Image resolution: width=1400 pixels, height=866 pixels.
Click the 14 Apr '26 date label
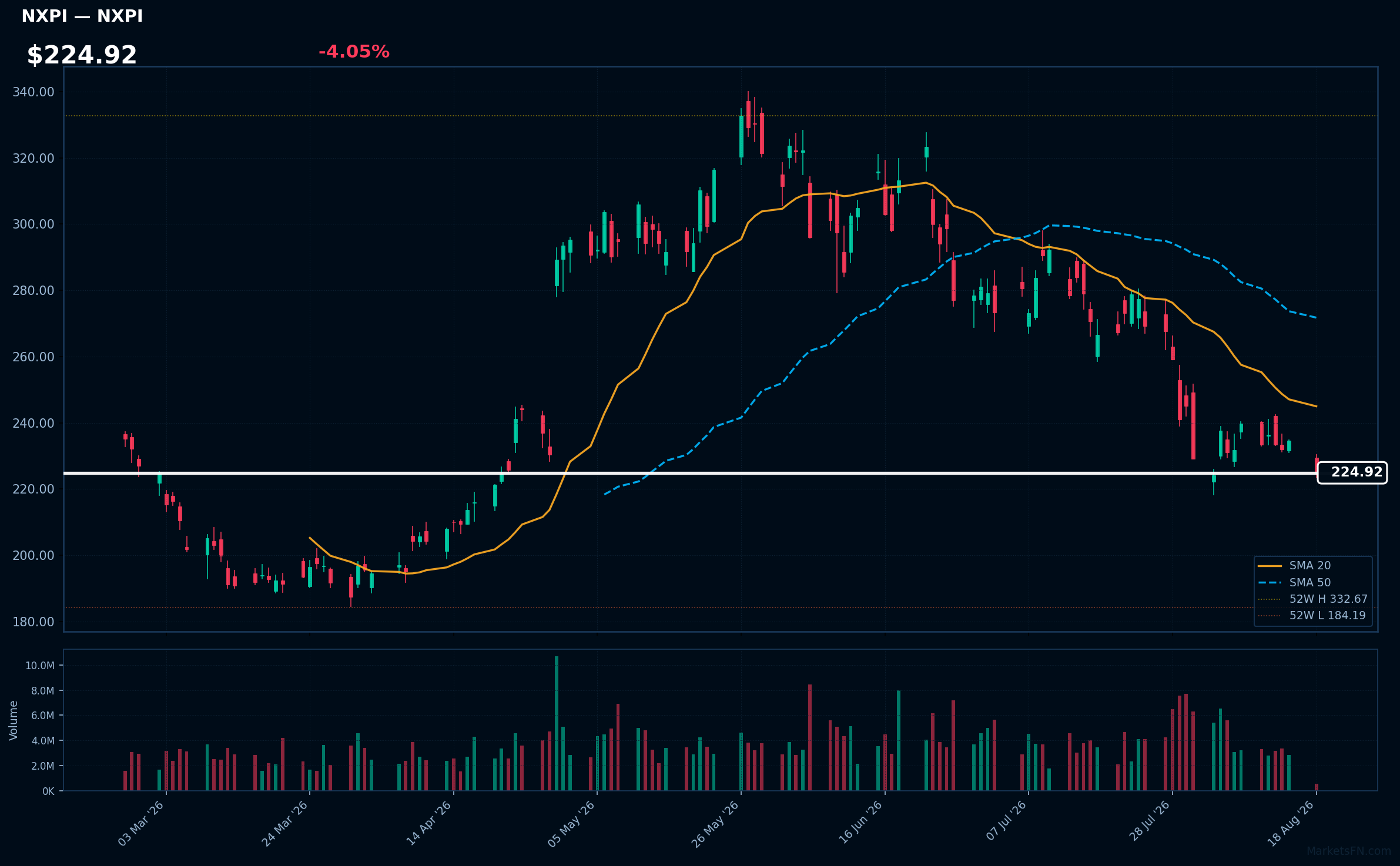click(429, 824)
